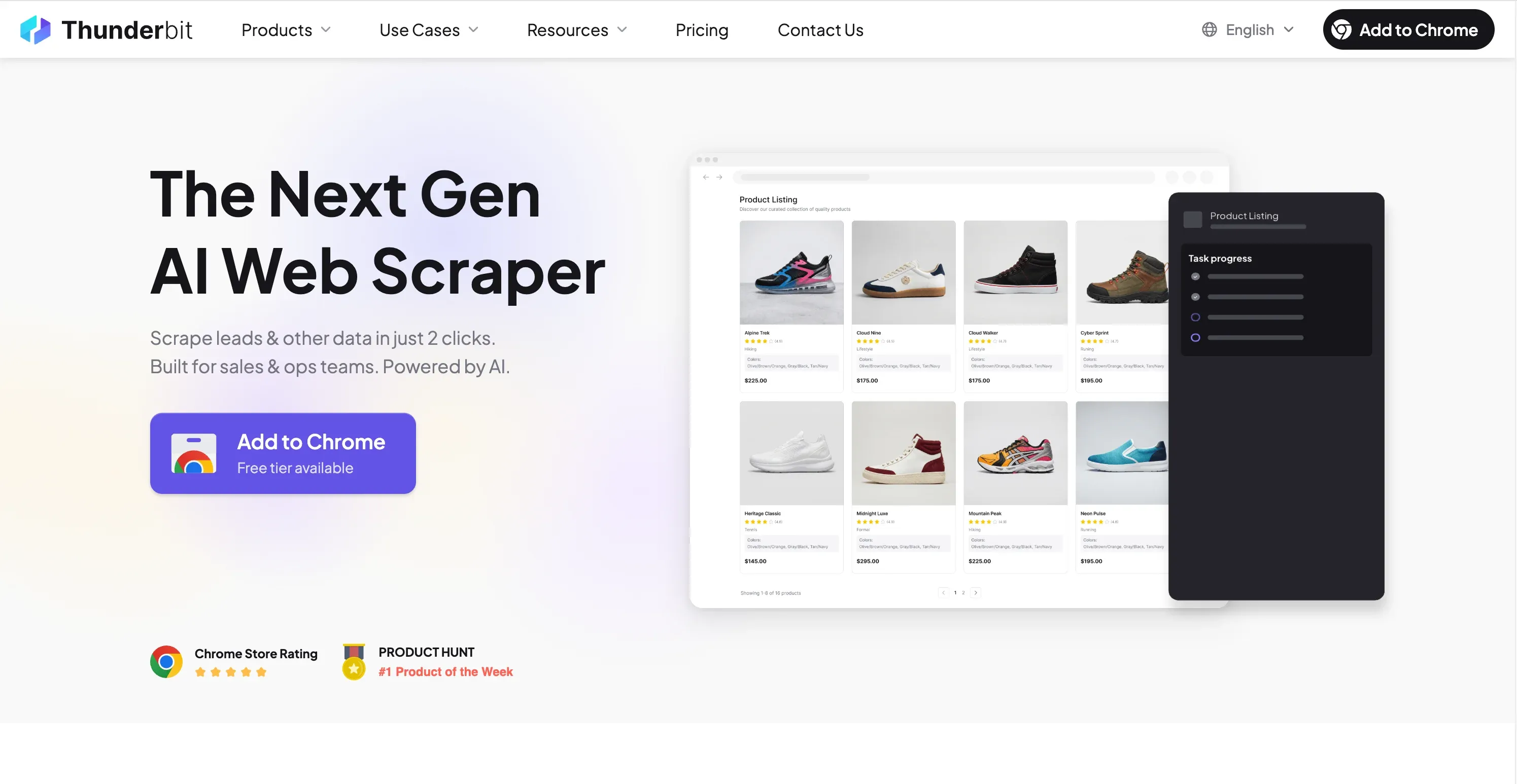Open the English language selector
The image size is (1517, 784).
pos(1249,29)
